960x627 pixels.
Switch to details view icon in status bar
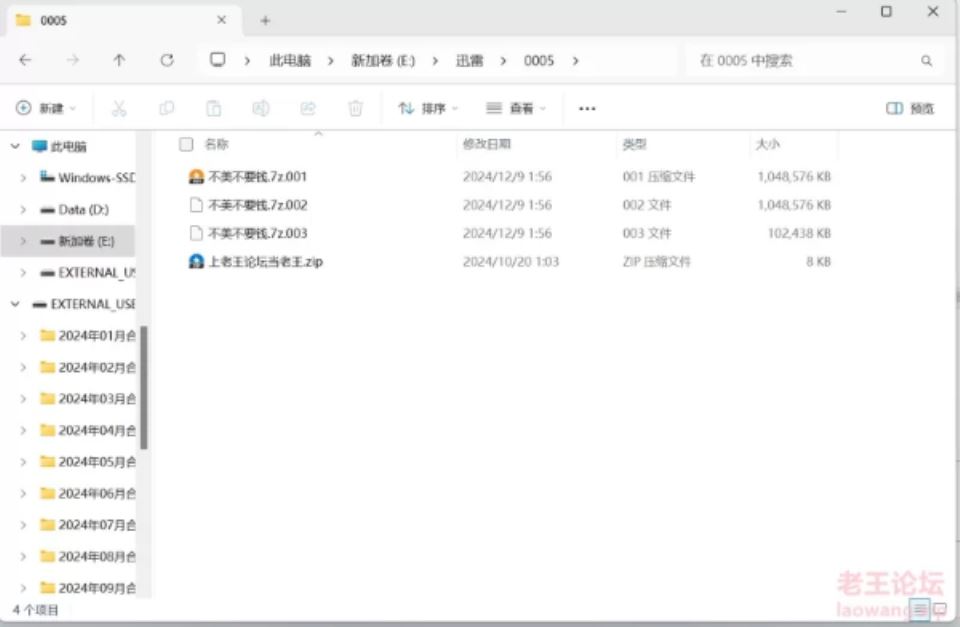[920, 609]
